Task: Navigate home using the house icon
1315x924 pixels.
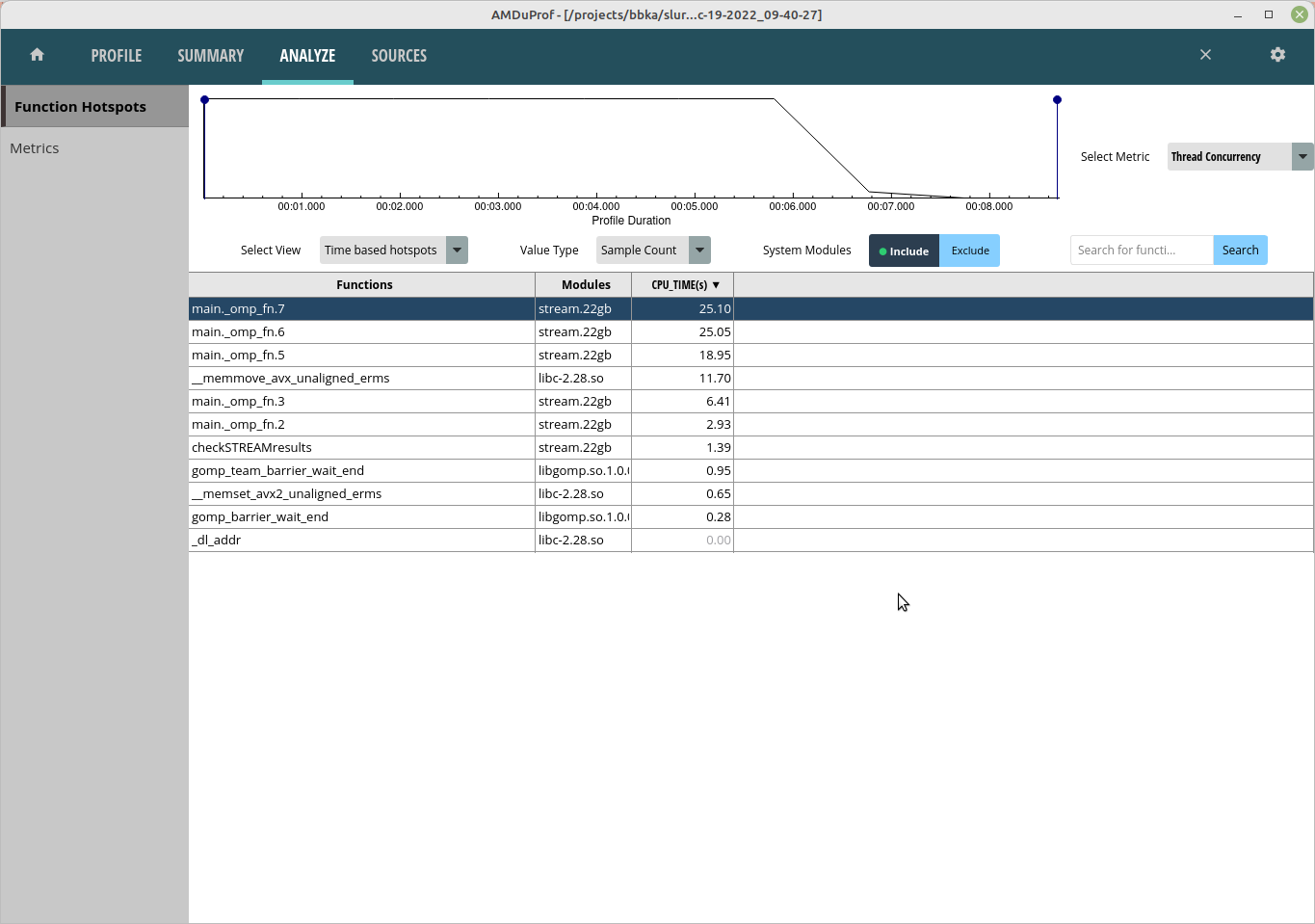Action: (x=37, y=55)
